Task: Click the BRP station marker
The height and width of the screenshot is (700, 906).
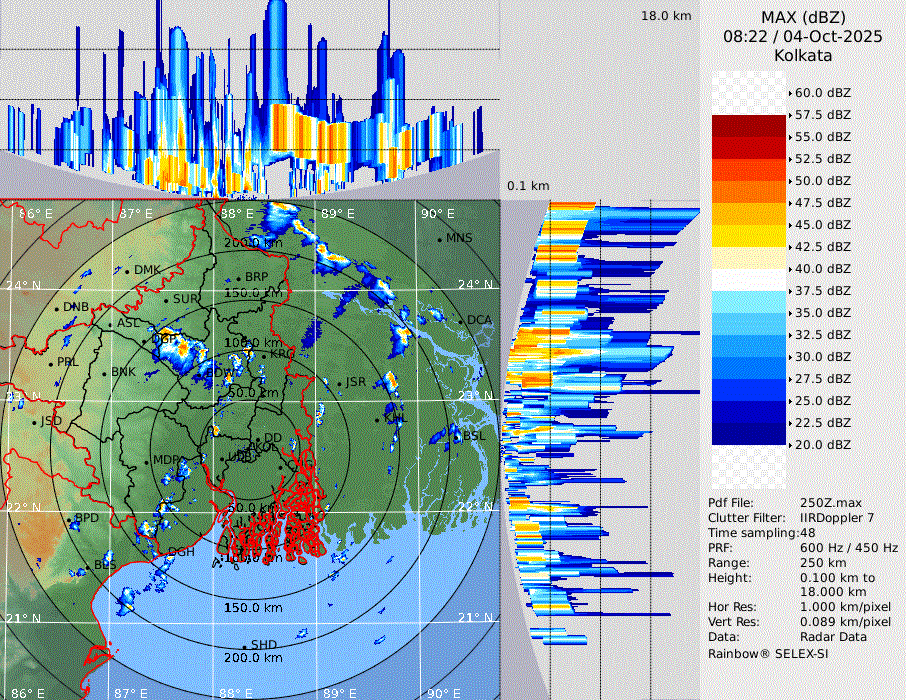Action: click(x=239, y=277)
